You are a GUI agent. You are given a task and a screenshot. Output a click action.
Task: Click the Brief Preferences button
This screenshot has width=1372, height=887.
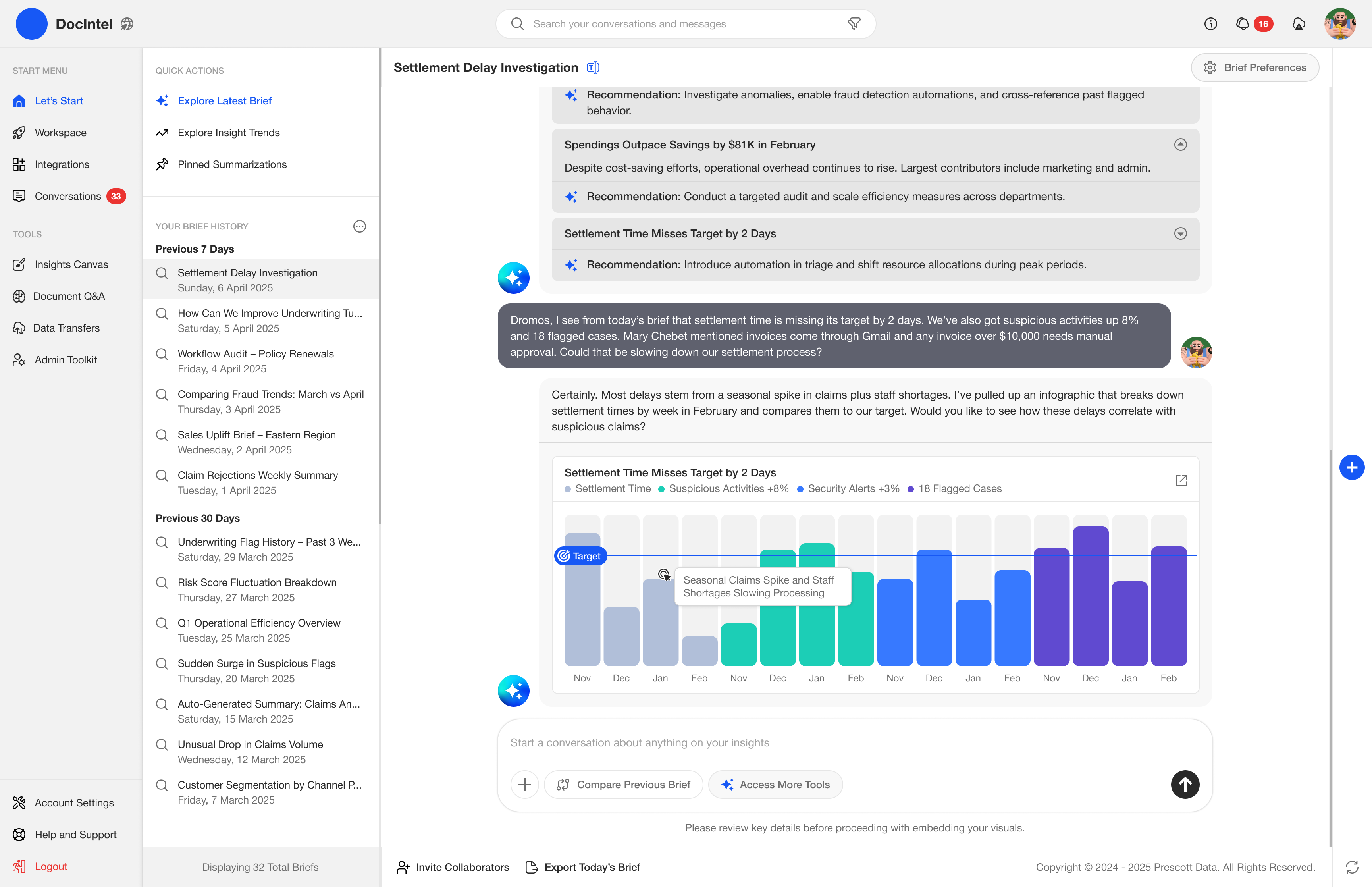point(1254,68)
